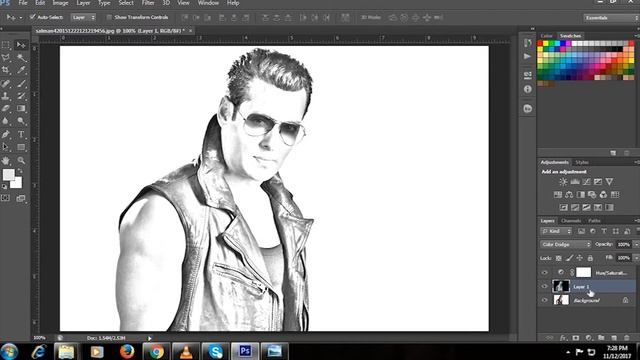Hide the Hue/Saturation adjustment layer

[544, 273]
